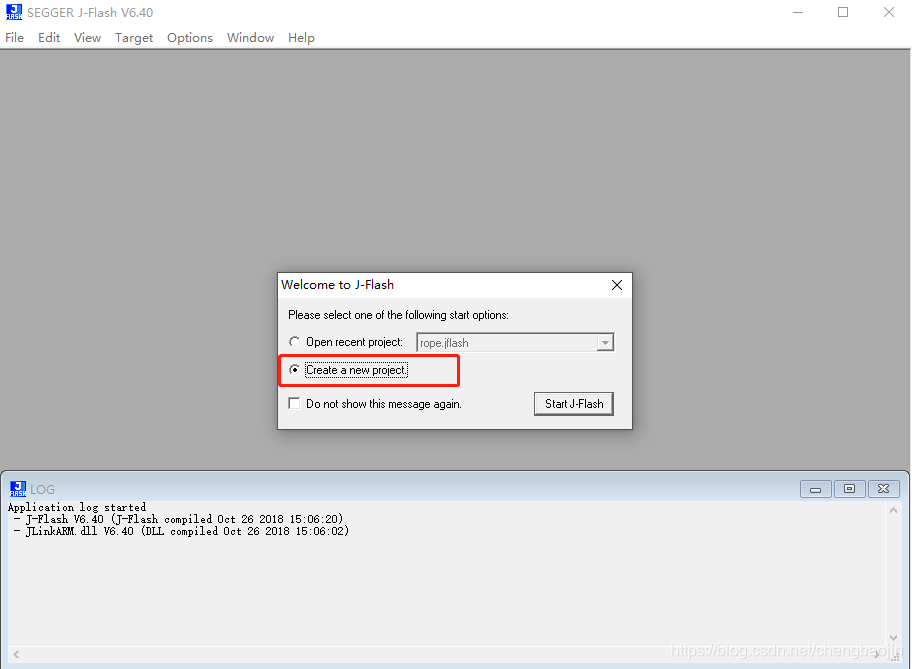
Task: Click 'Please select one of the following' text
Action: click(398, 315)
